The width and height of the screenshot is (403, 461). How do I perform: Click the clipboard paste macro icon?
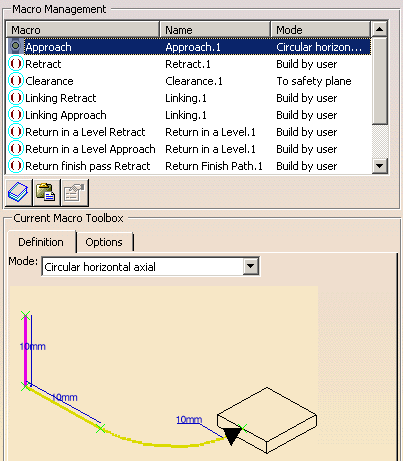46,192
